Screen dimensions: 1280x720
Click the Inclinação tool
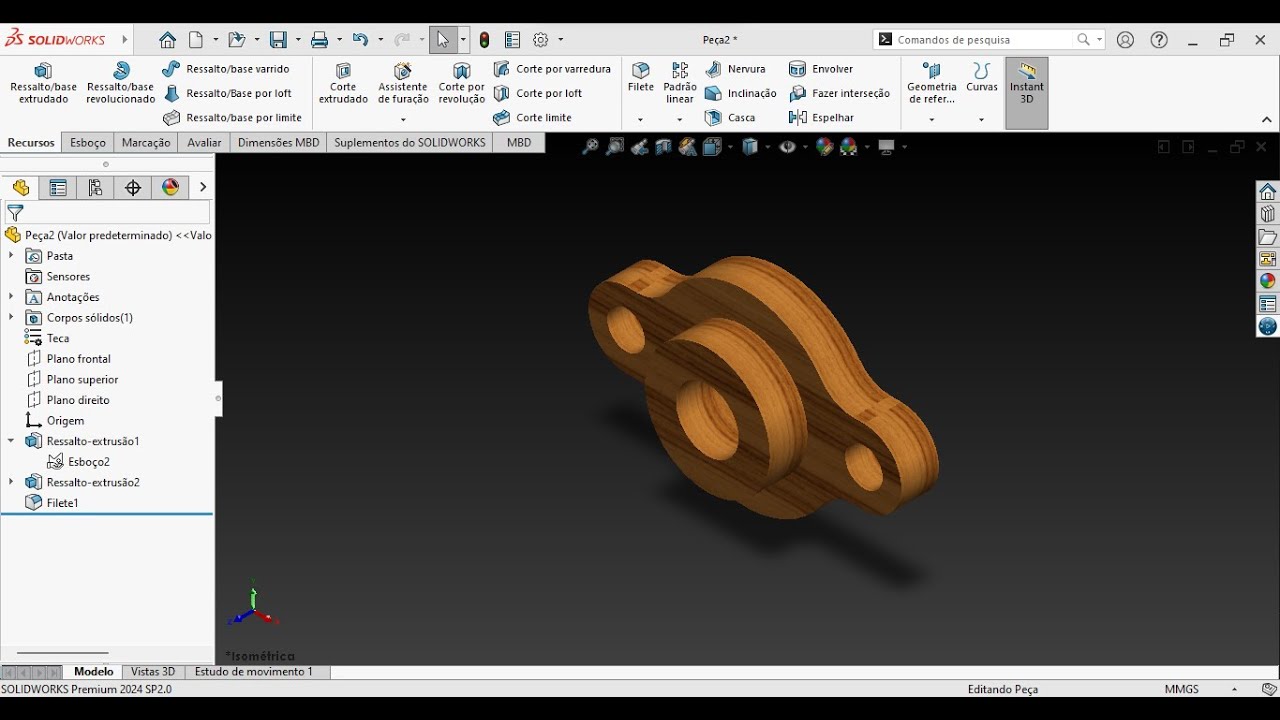(741, 93)
